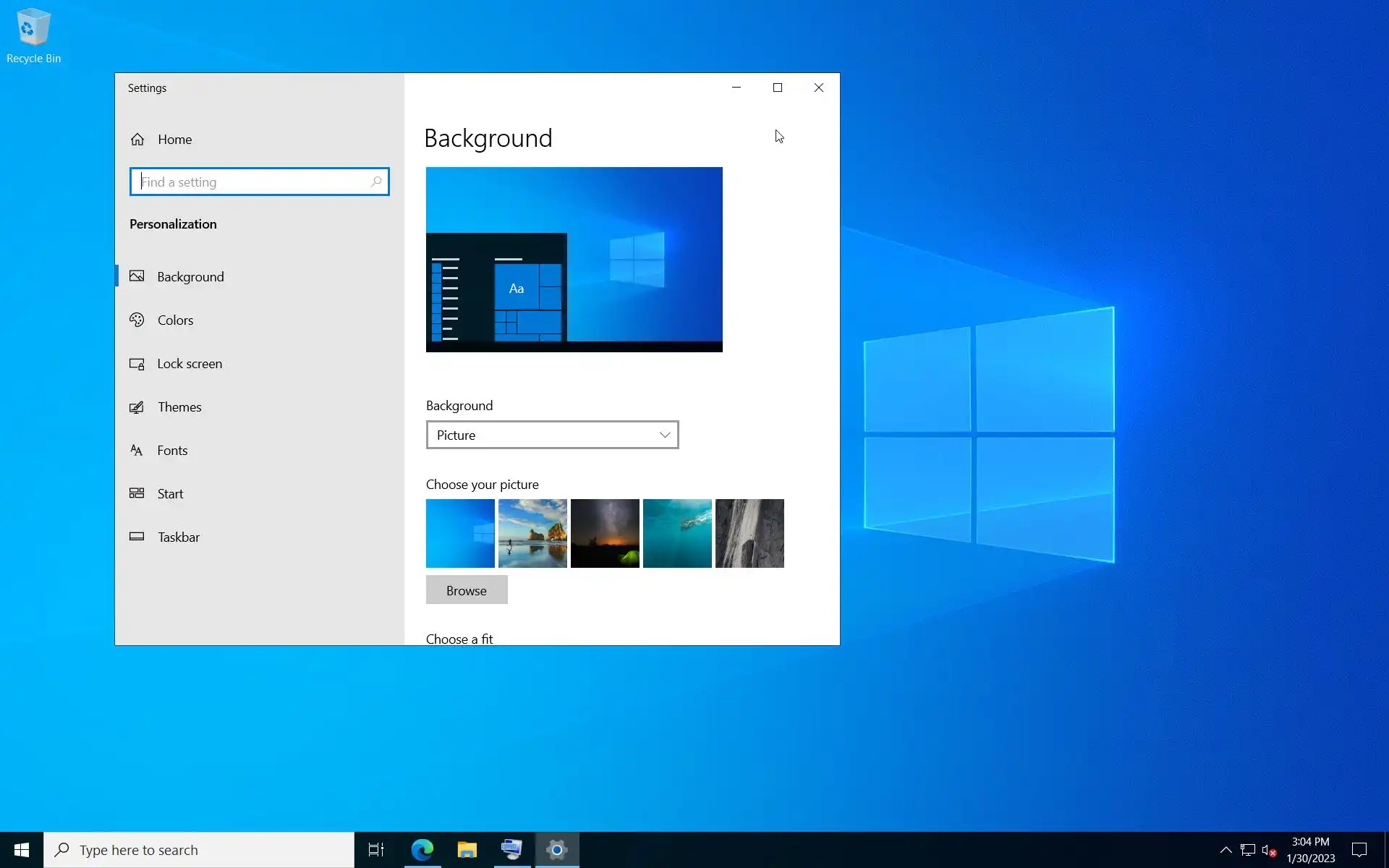The image size is (1389, 868).
Task: Go to Themes settings
Action: coord(179,407)
